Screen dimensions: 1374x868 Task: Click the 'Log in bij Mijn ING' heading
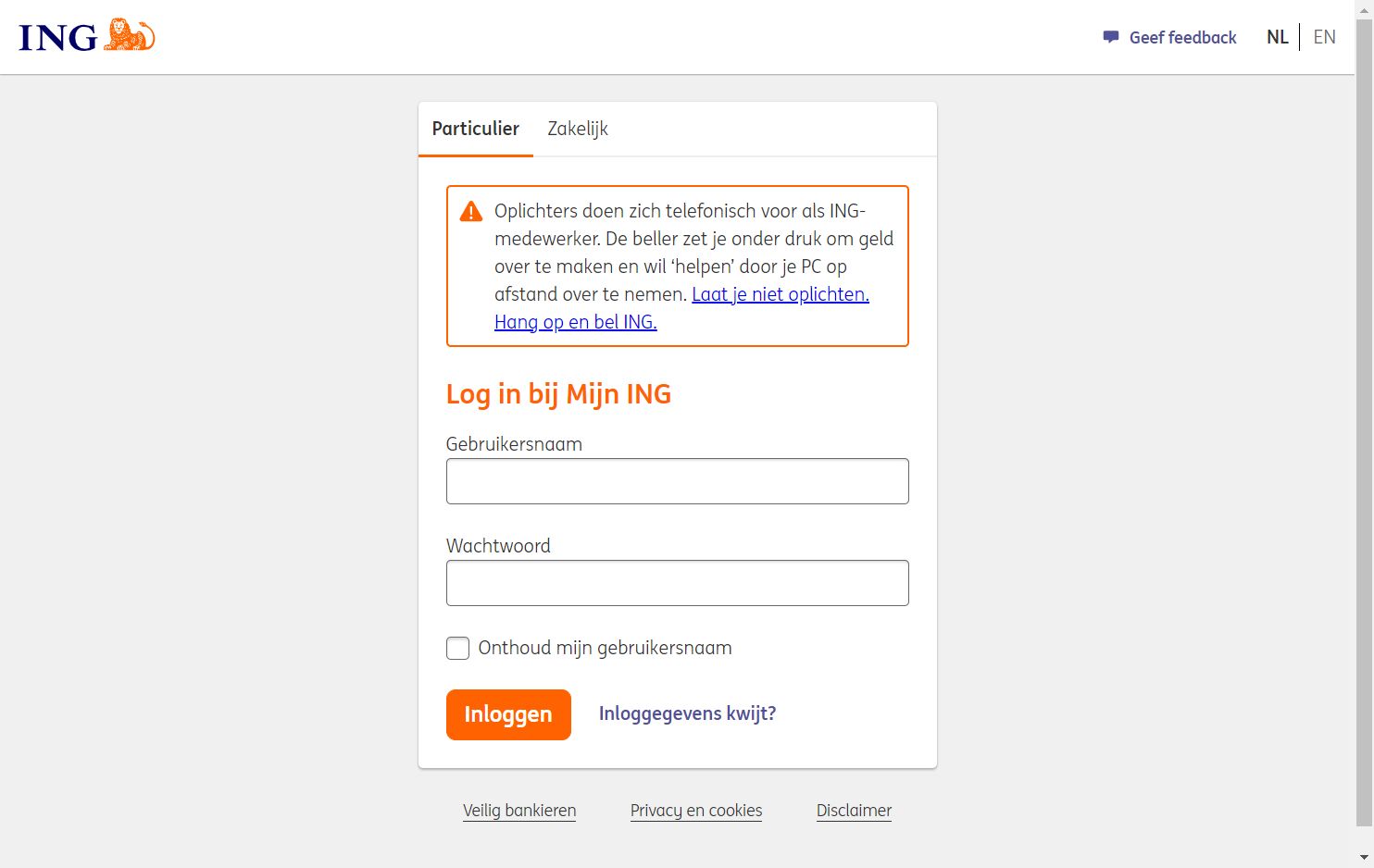(x=558, y=394)
